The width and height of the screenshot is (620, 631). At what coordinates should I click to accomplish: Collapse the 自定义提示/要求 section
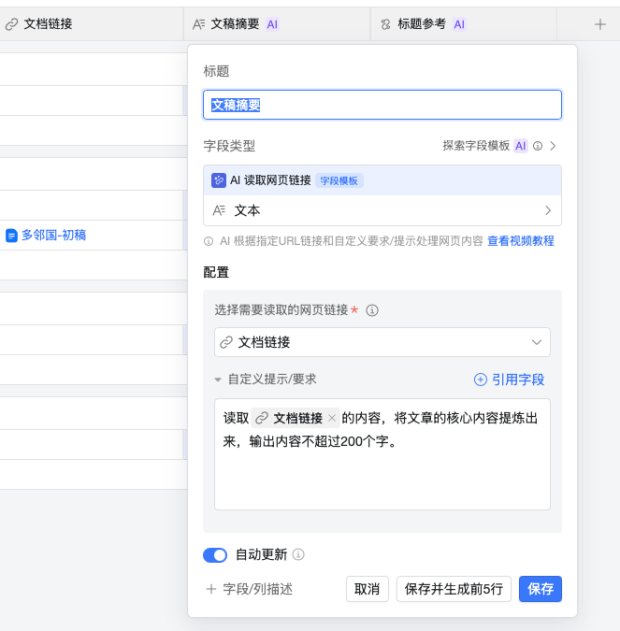click(x=219, y=380)
